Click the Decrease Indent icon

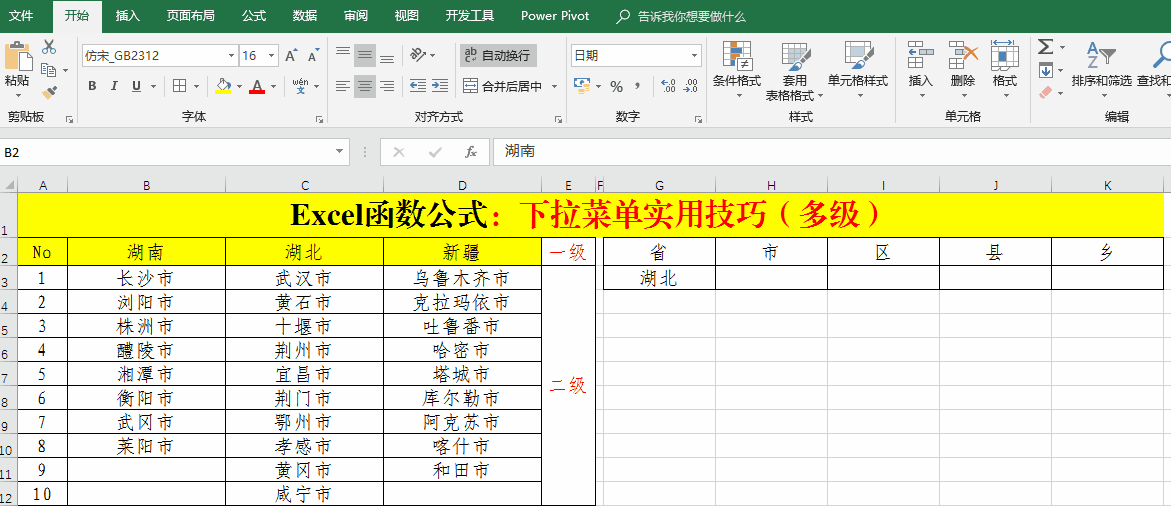tap(418, 86)
